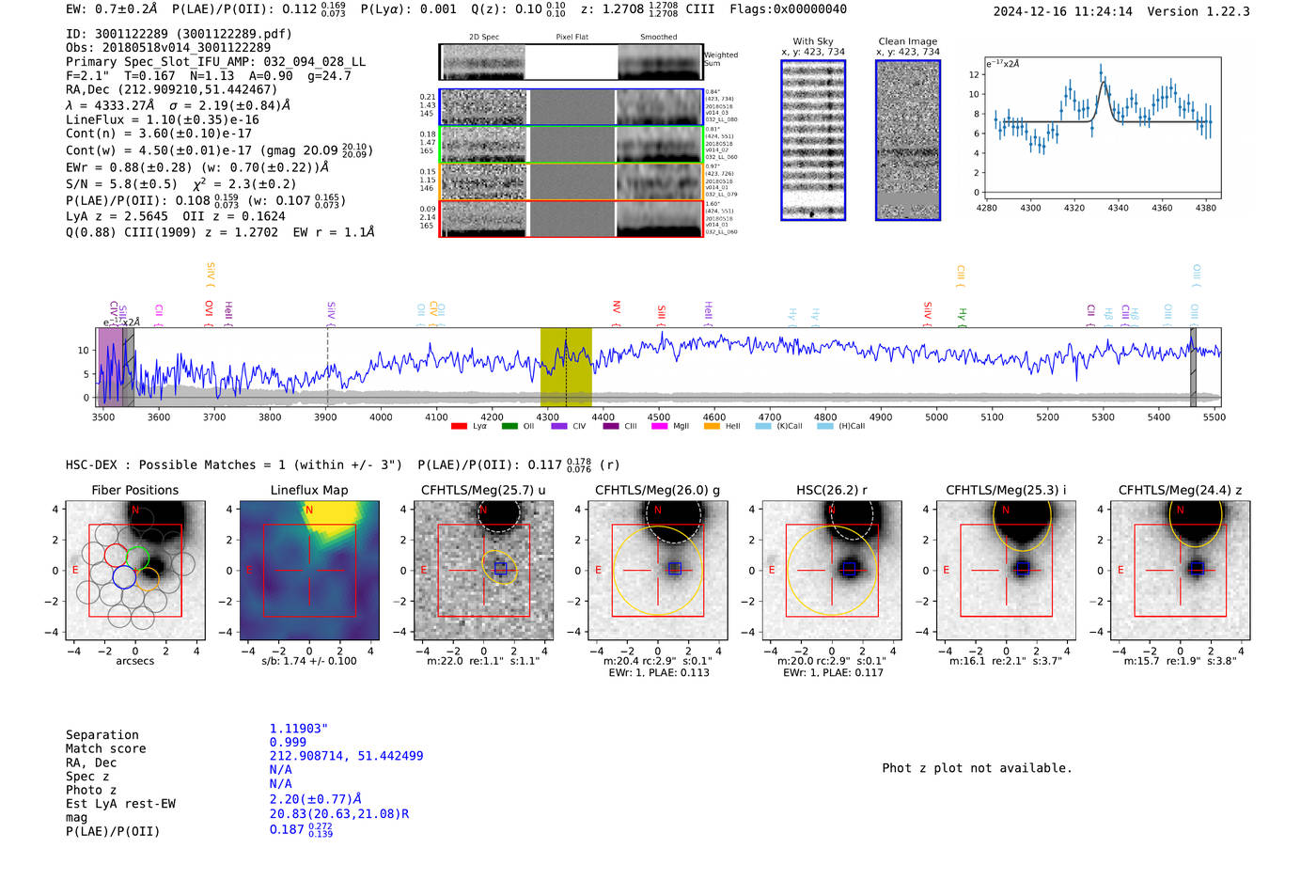Click the Est LyA rest-EW value 2.20(±0.77)Å

coord(316,799)
